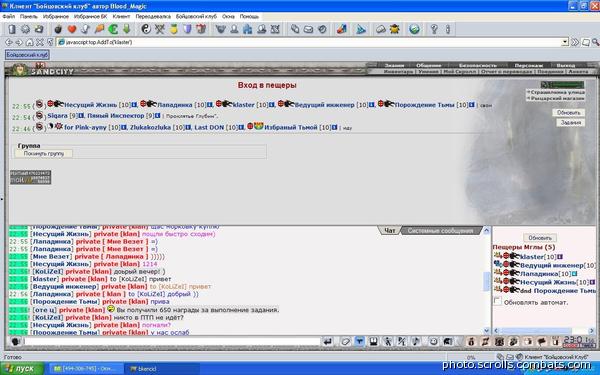Click the yin-yang toolbar icon

pos(146,29)
